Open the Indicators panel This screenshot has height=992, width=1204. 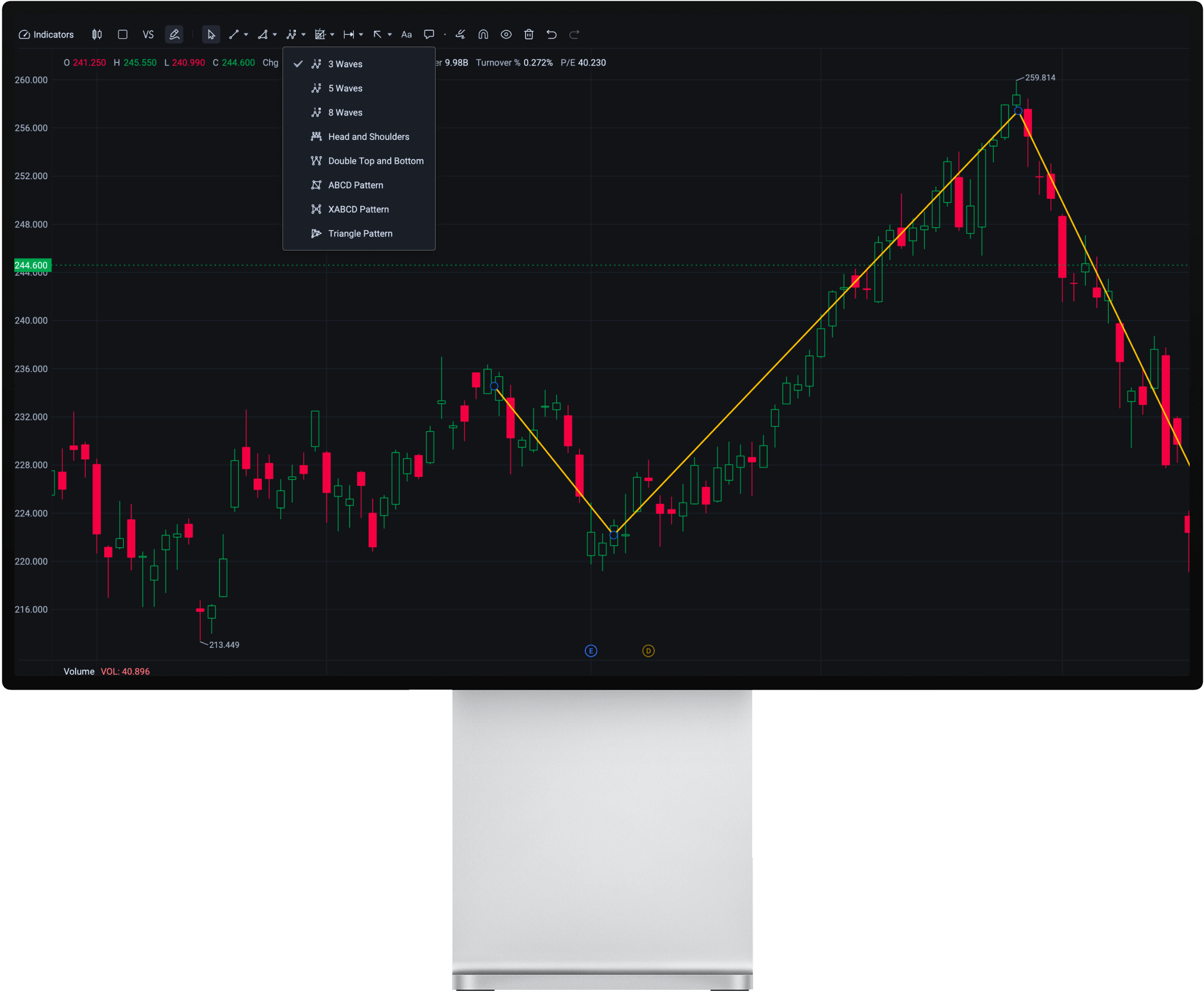coord(46,35)
